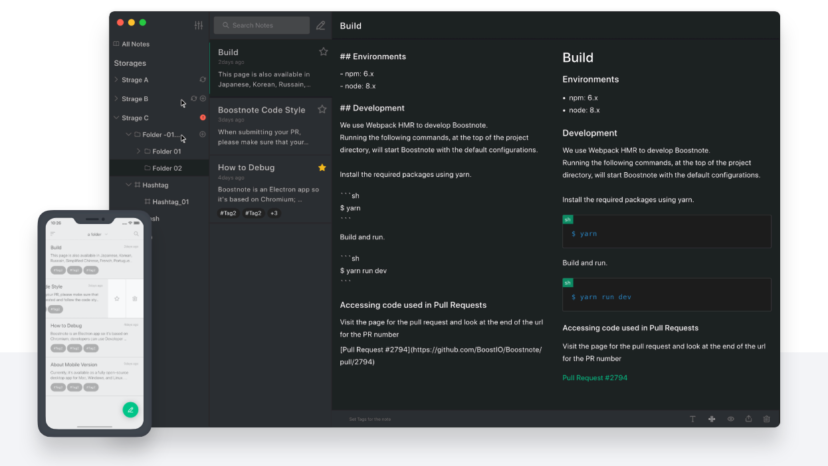Expand the Strage A storage
This screenshot has height=466, width=828.
(116, 80)
